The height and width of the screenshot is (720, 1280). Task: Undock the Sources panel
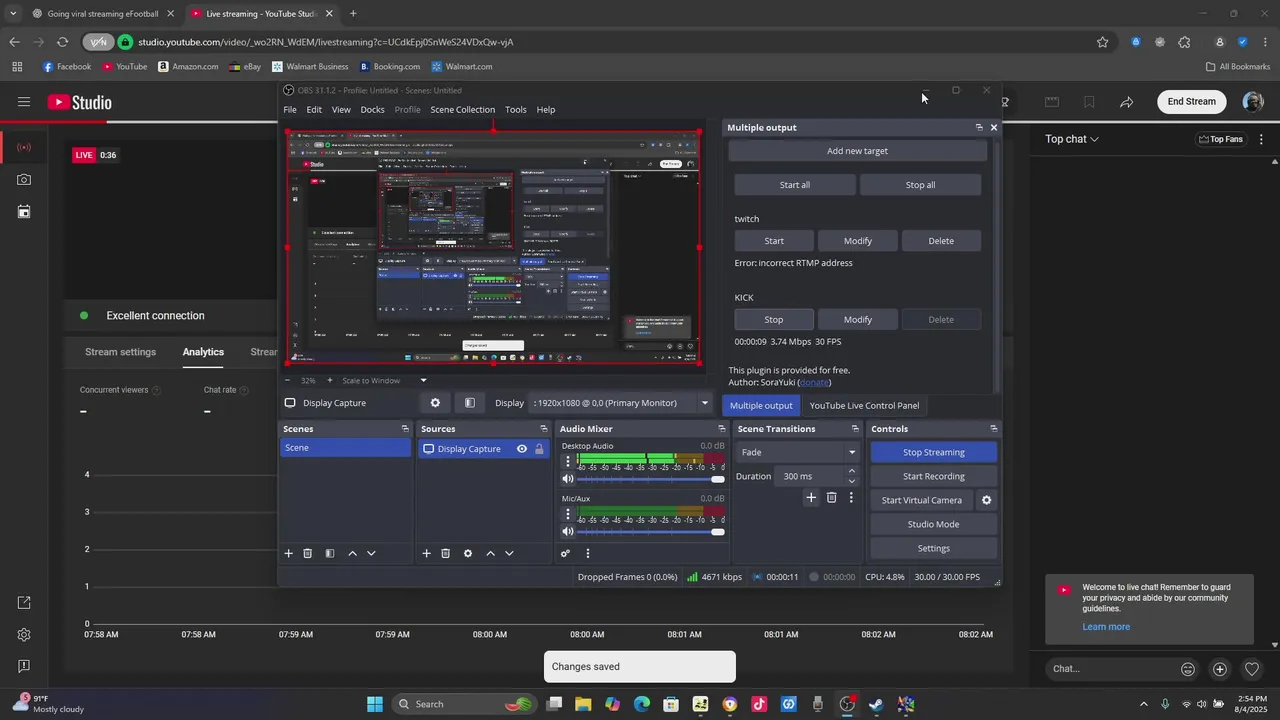544,429
